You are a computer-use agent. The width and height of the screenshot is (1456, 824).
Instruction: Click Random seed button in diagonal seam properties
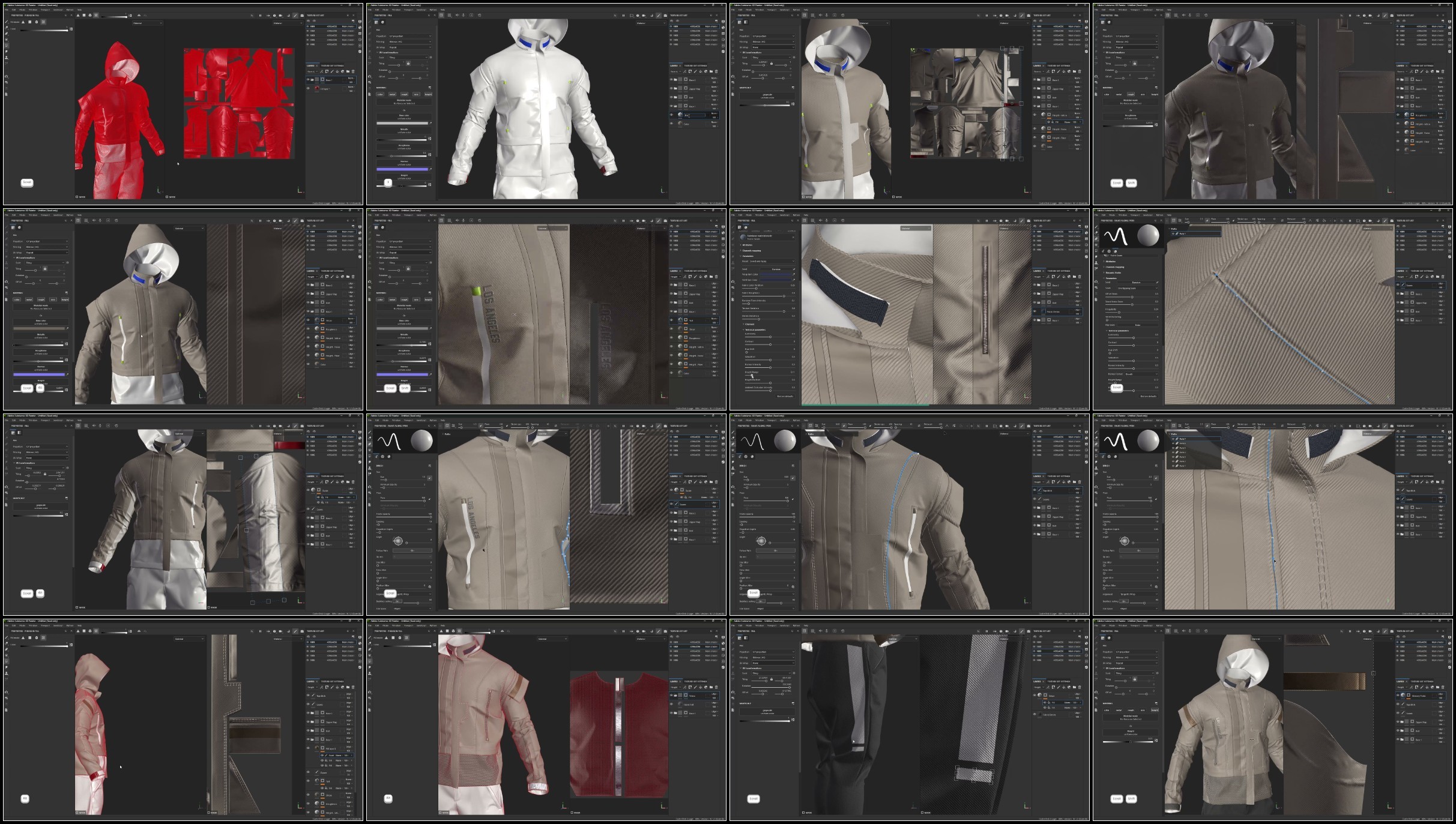coord(1136,282)
